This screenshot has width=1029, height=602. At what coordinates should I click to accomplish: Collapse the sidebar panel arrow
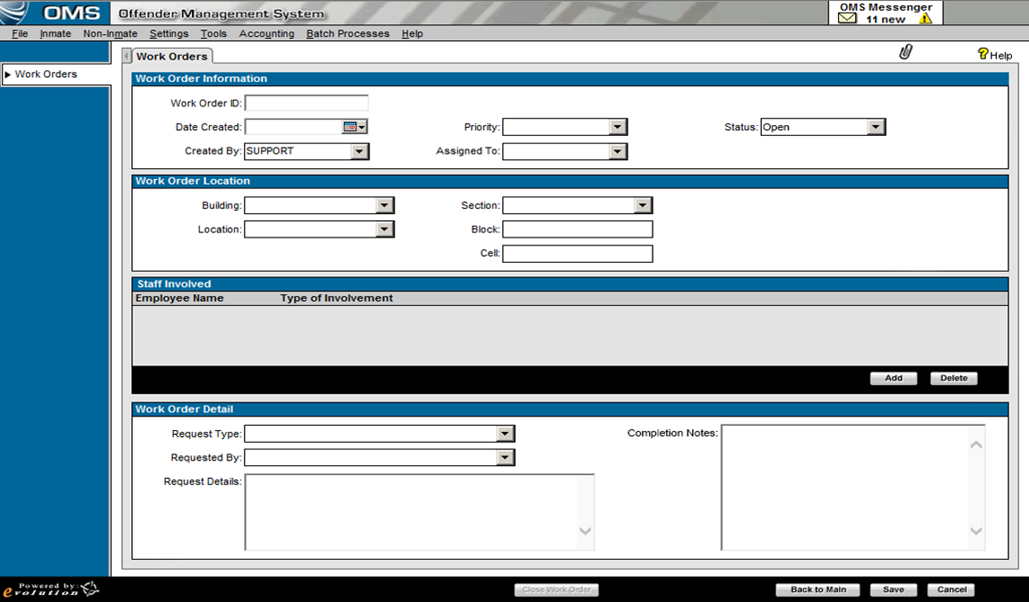(126, 57)
